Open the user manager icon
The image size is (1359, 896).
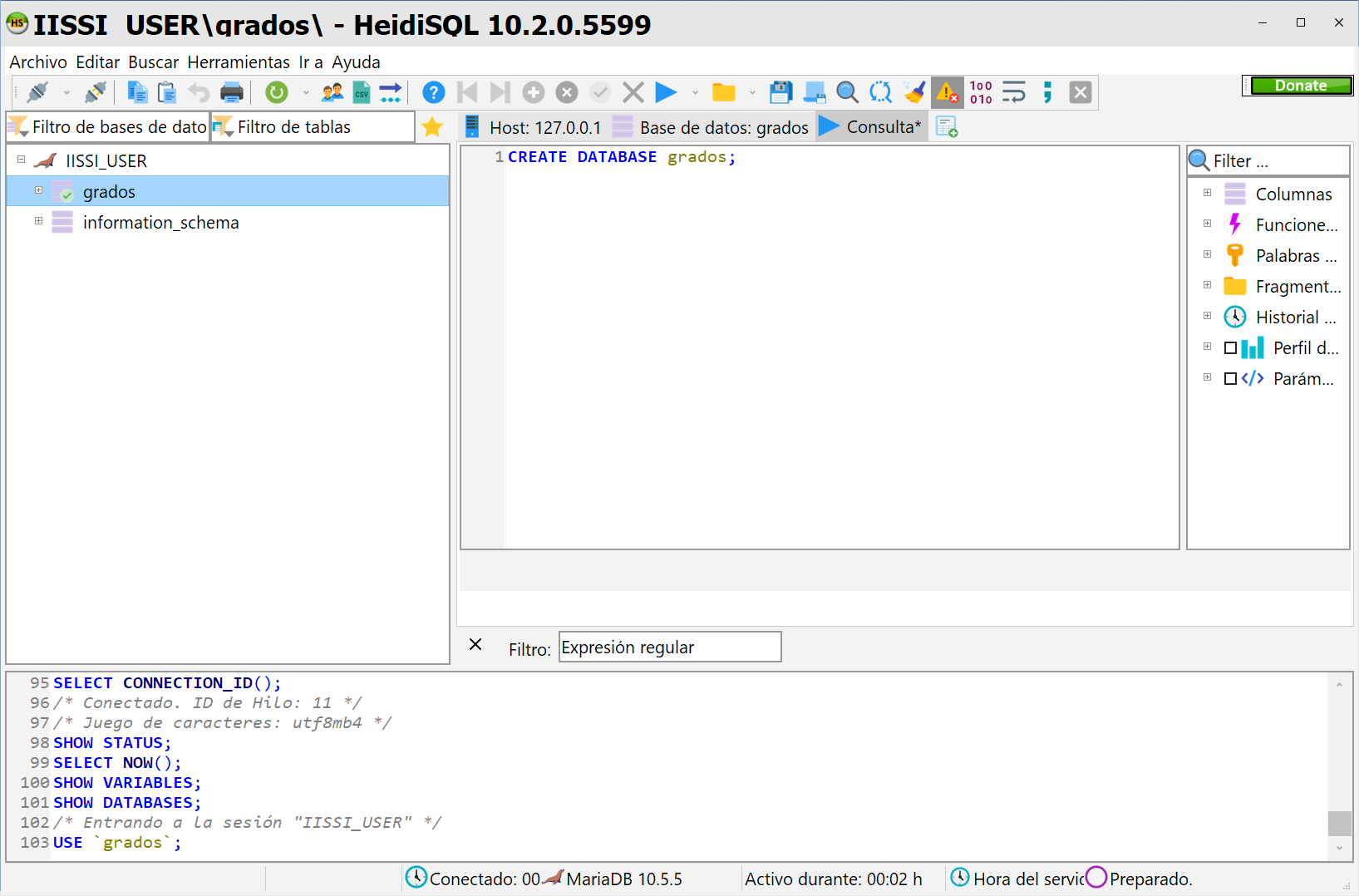[332, 92]
